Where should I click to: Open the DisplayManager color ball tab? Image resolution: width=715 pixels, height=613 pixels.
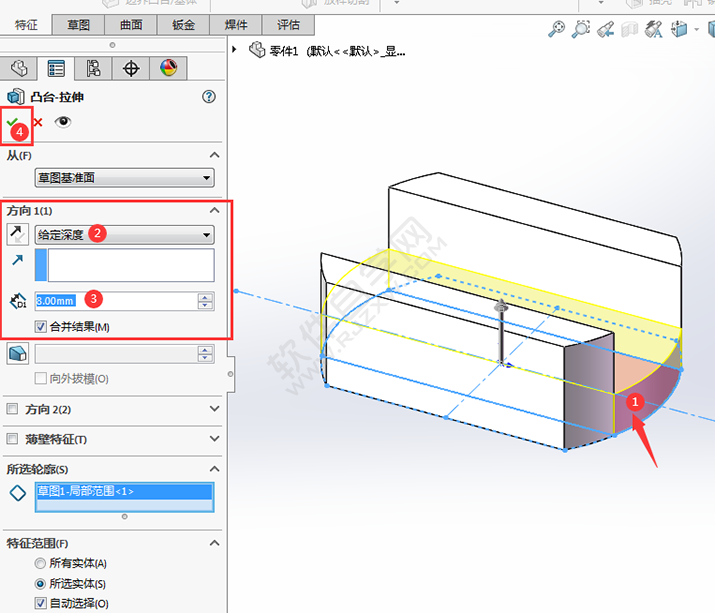pyautogui.click(x=168, y=68)
